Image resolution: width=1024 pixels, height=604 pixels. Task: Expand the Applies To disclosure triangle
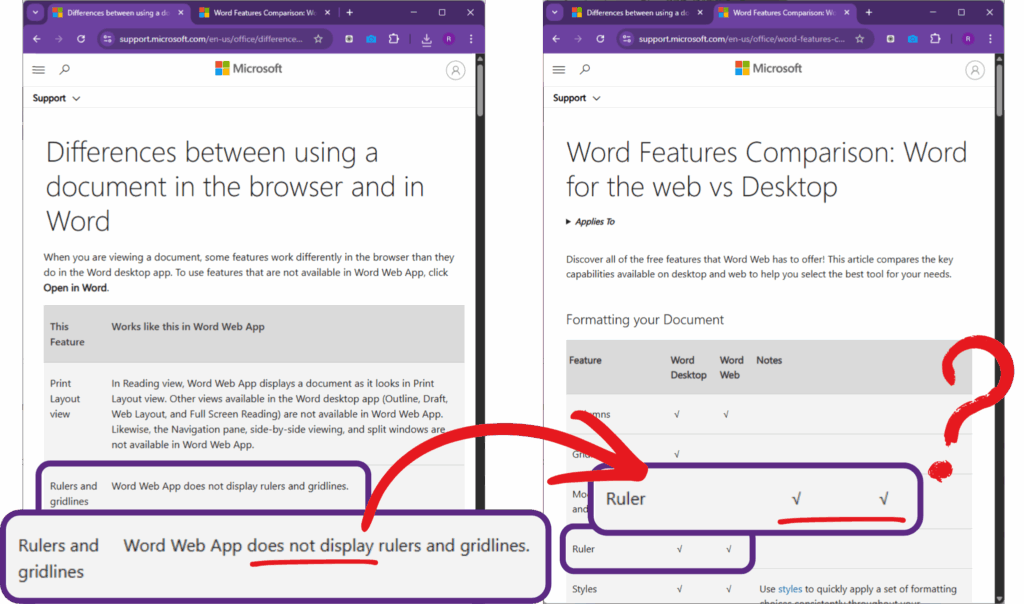(570, 222)
